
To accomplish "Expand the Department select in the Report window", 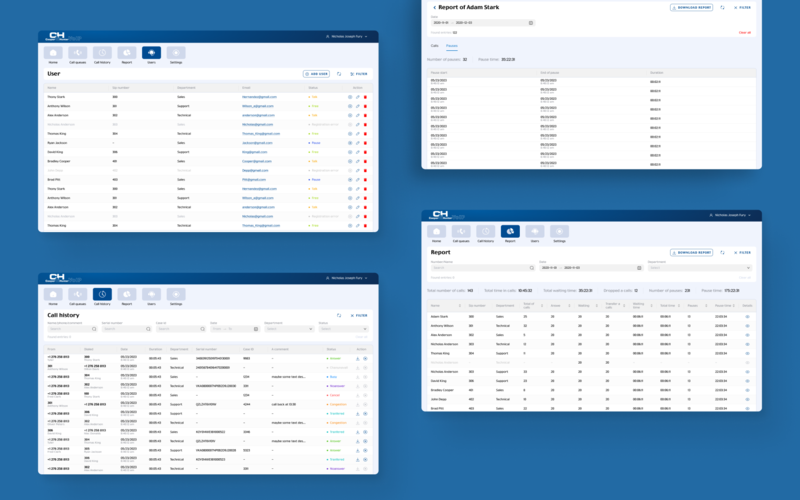I will [x=699, y=268].
